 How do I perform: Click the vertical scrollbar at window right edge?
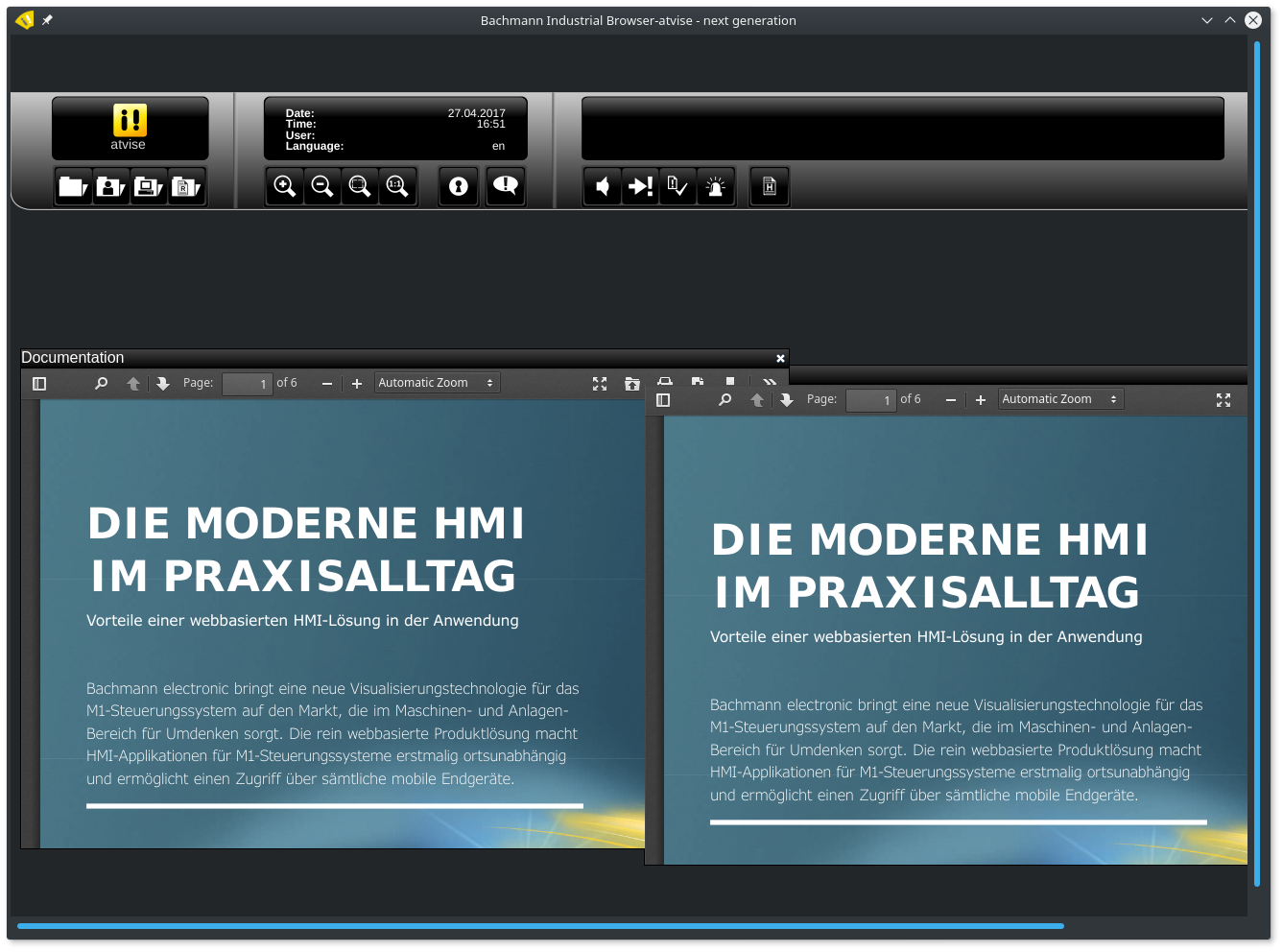click(1256, 464)
